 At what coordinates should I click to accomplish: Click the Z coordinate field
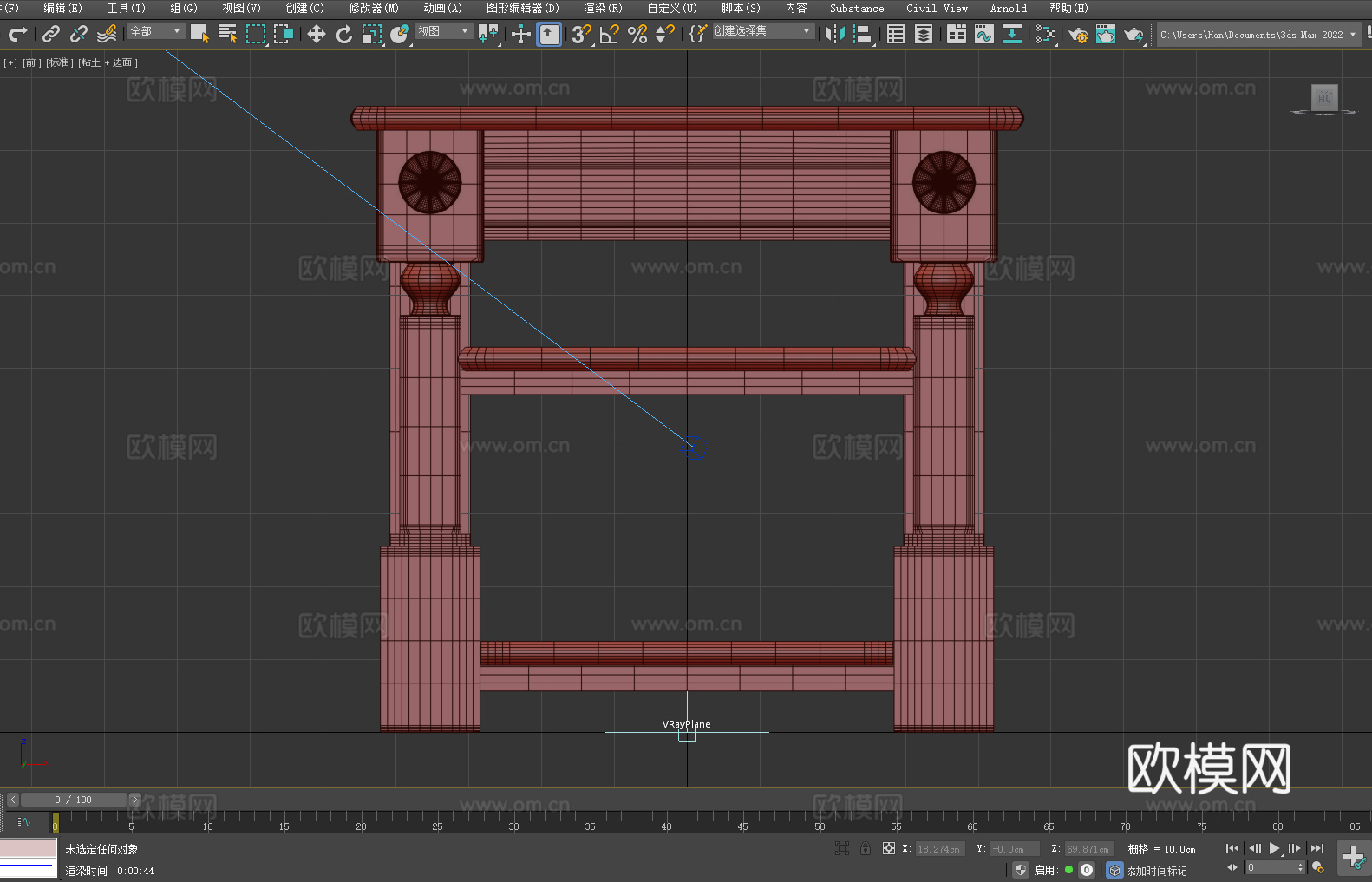(x=1088, y=849)
